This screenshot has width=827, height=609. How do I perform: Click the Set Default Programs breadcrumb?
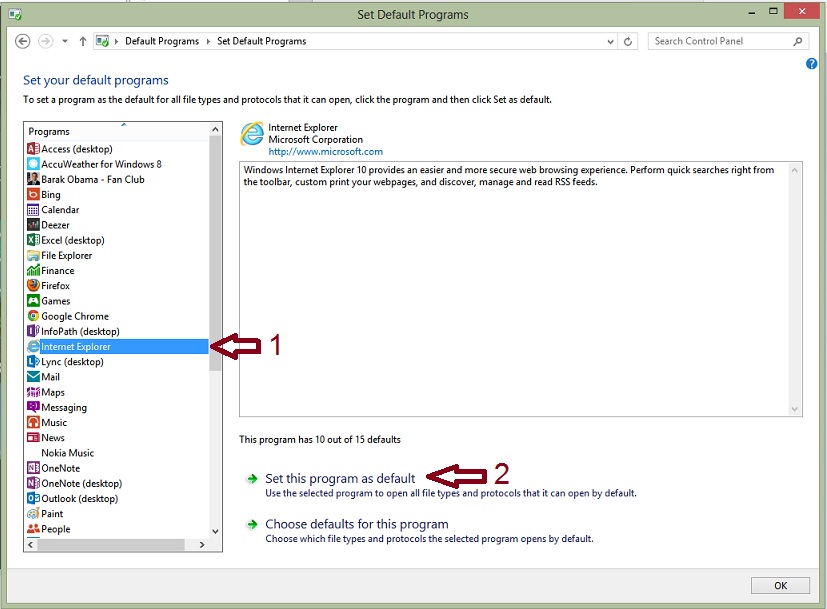point(262,41)
